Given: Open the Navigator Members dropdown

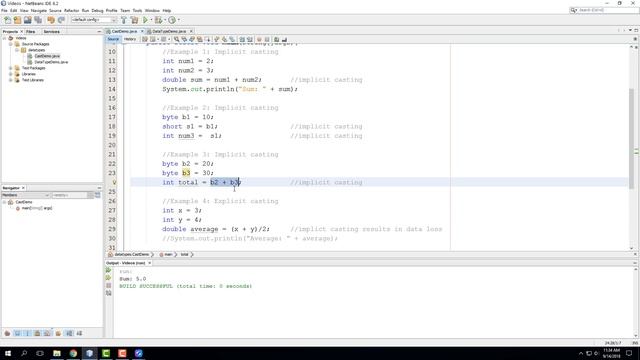Looking at the screenshot, I should [26, 195].
